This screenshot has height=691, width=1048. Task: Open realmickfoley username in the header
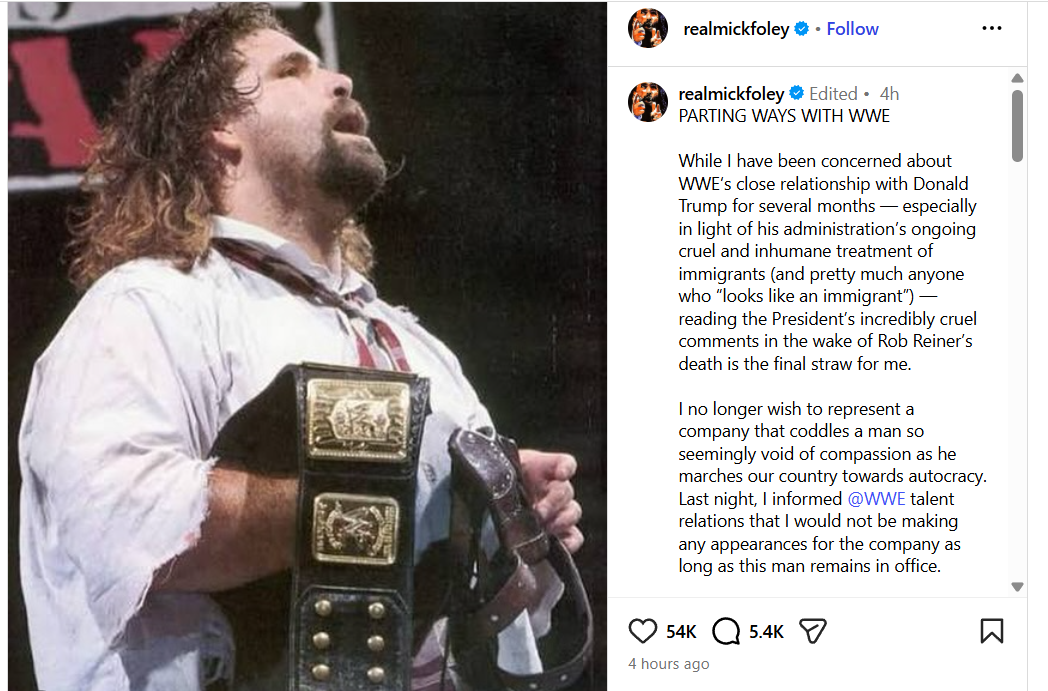[x=736, y=29]
